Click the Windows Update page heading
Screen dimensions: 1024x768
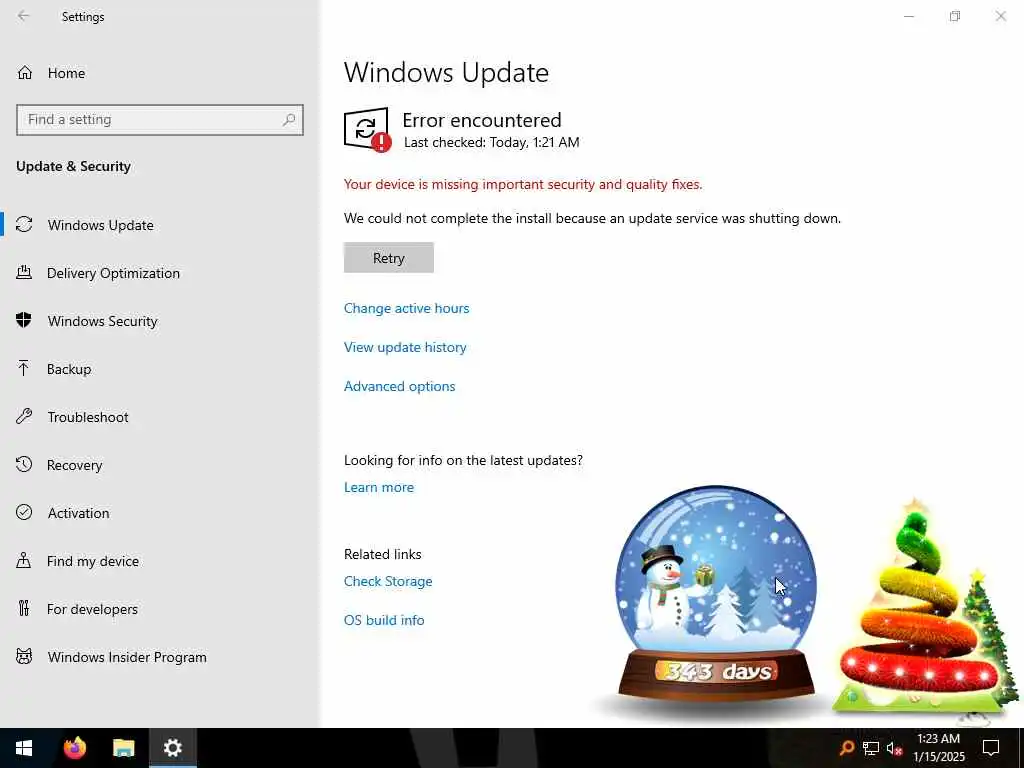pos(446,72)
